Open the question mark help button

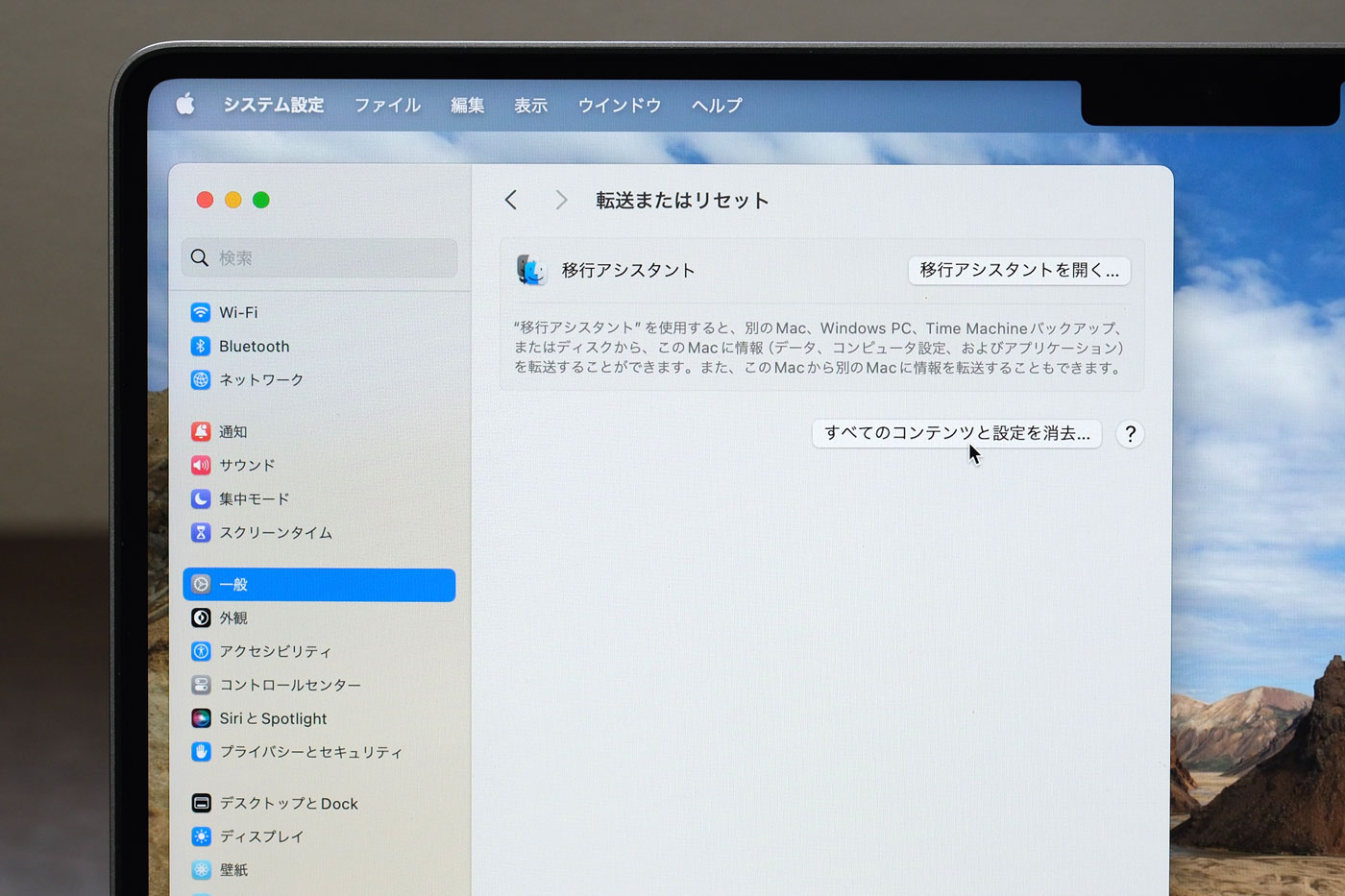[1130, 434]
